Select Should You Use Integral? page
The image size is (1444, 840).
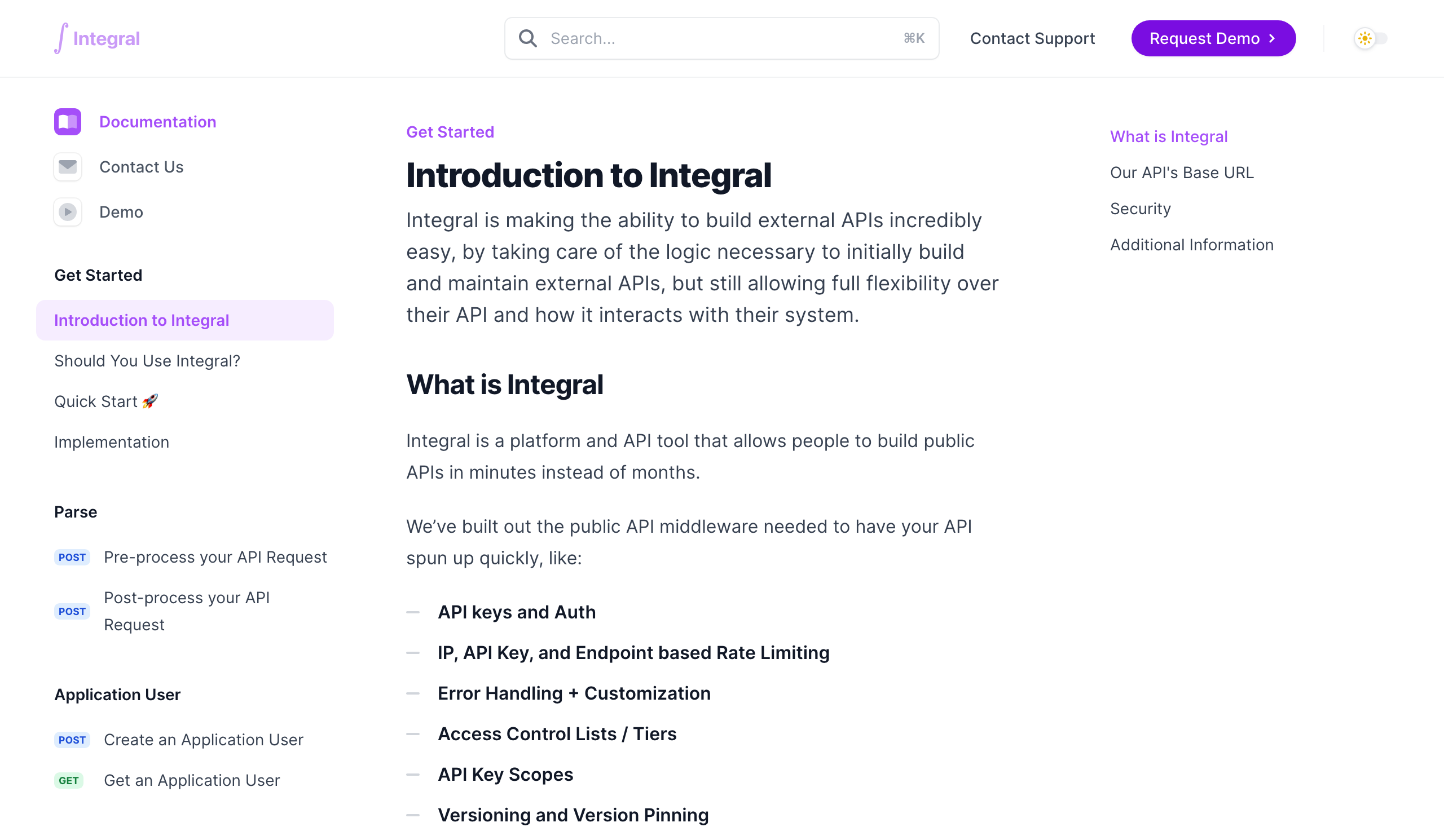coord(147,361)
